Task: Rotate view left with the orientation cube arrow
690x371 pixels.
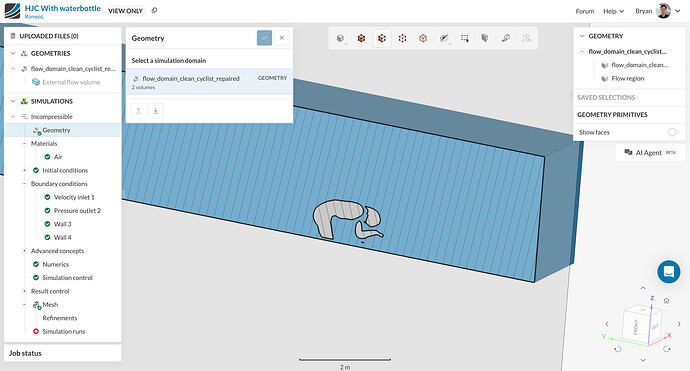Action: pyautogui.click(x=607, y=324)
